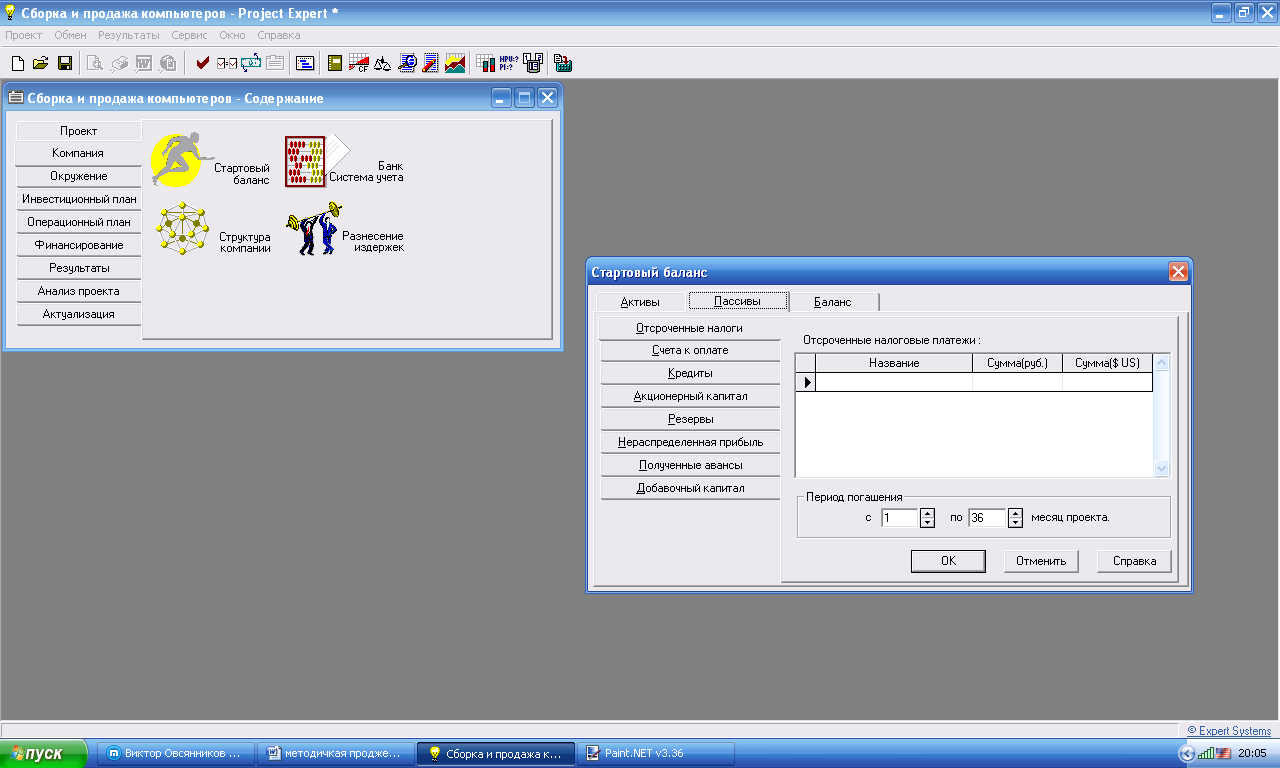The width and height of the screenshot is (1280, 768).
Task: Open the Expert Systems link in the status bar
Action: point(1229,731)
